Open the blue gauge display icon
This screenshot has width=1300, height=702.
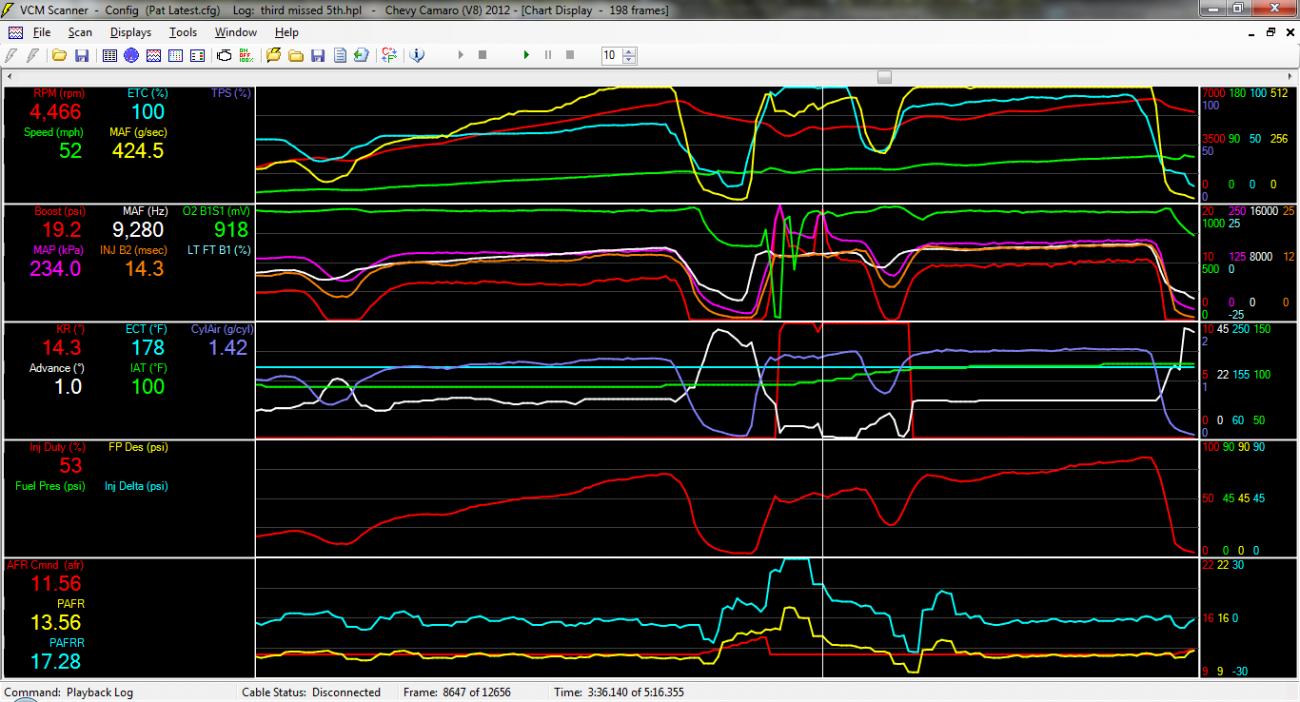tap(131, 55)
